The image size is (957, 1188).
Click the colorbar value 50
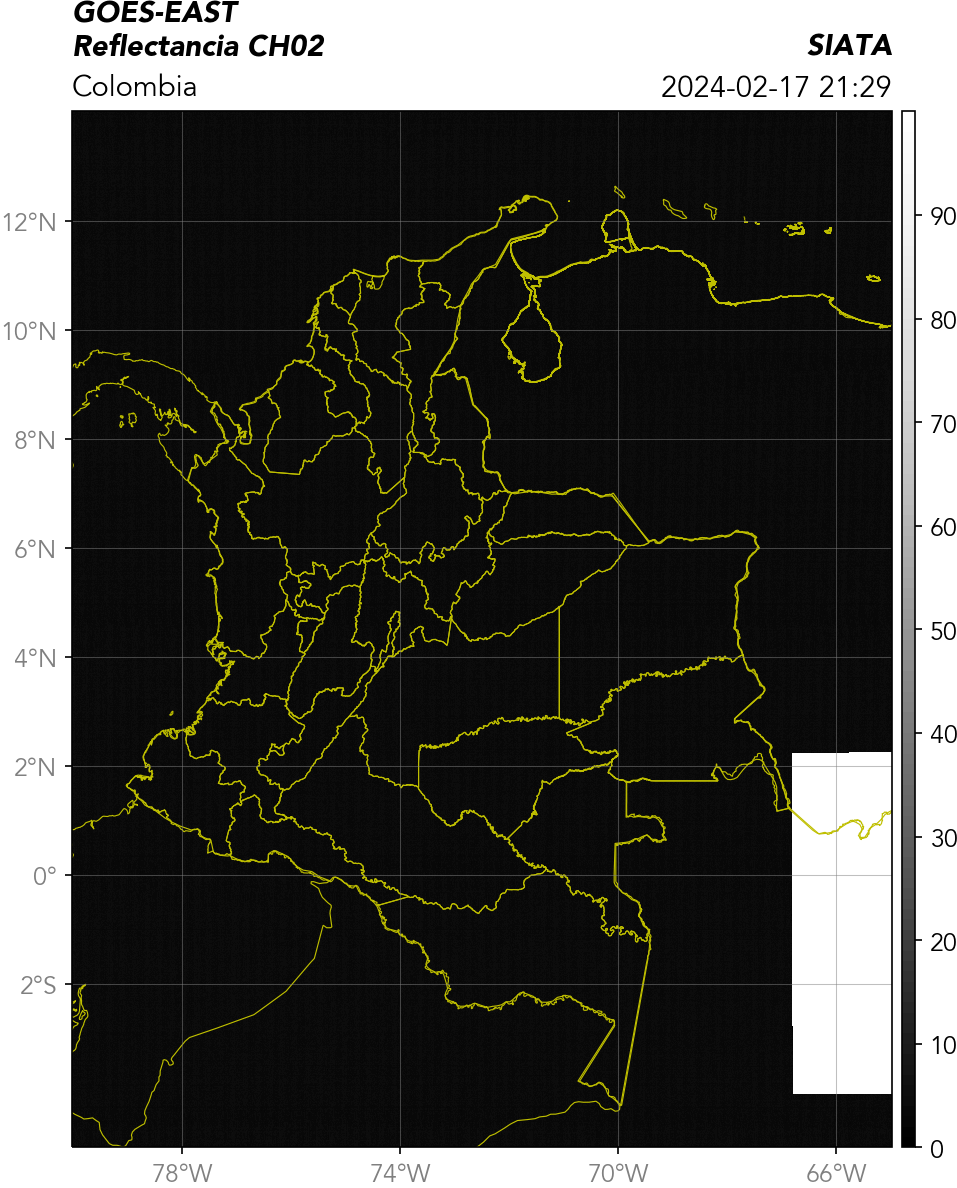pos(943,631)
